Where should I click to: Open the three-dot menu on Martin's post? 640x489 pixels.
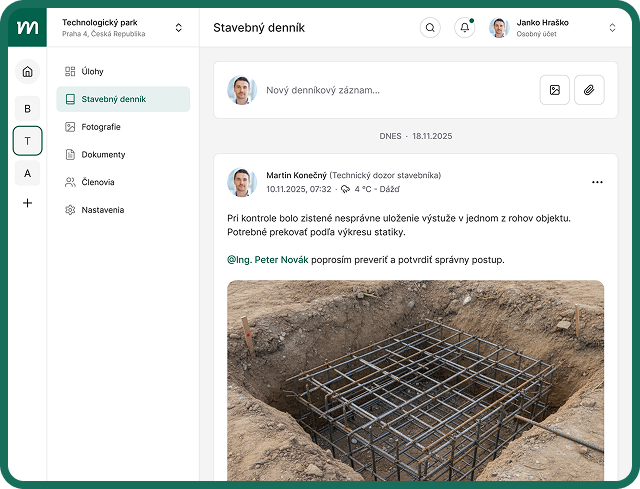[x=597, y=182]
